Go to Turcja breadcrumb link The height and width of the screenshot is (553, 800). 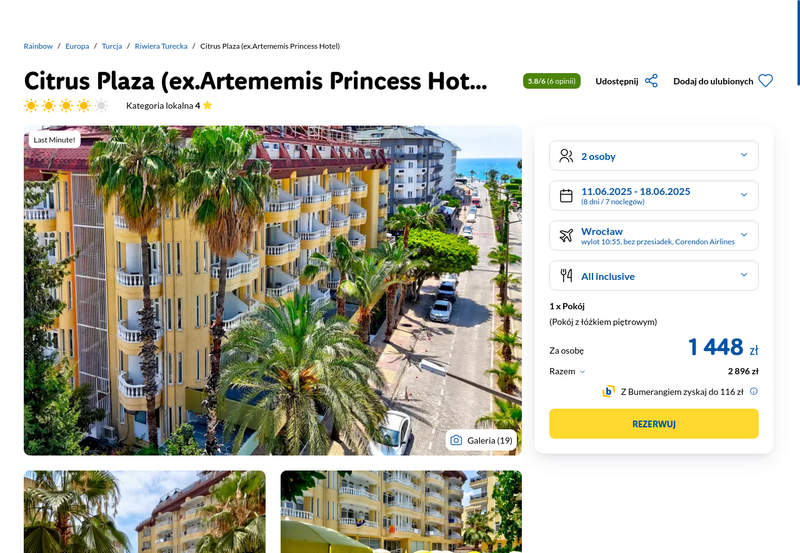[112, 46]
